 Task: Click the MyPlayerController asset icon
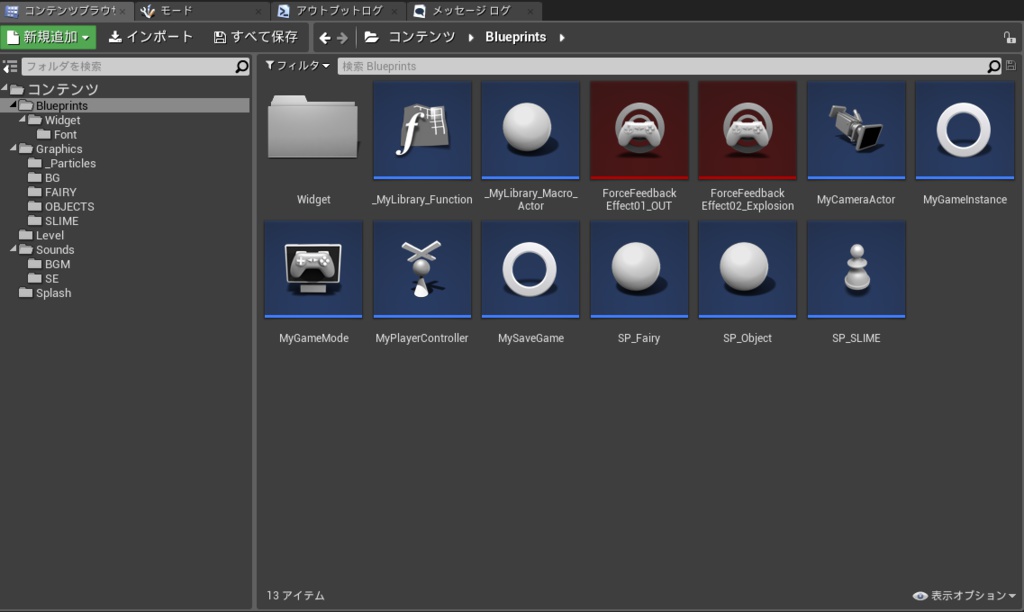click(422, 270)
